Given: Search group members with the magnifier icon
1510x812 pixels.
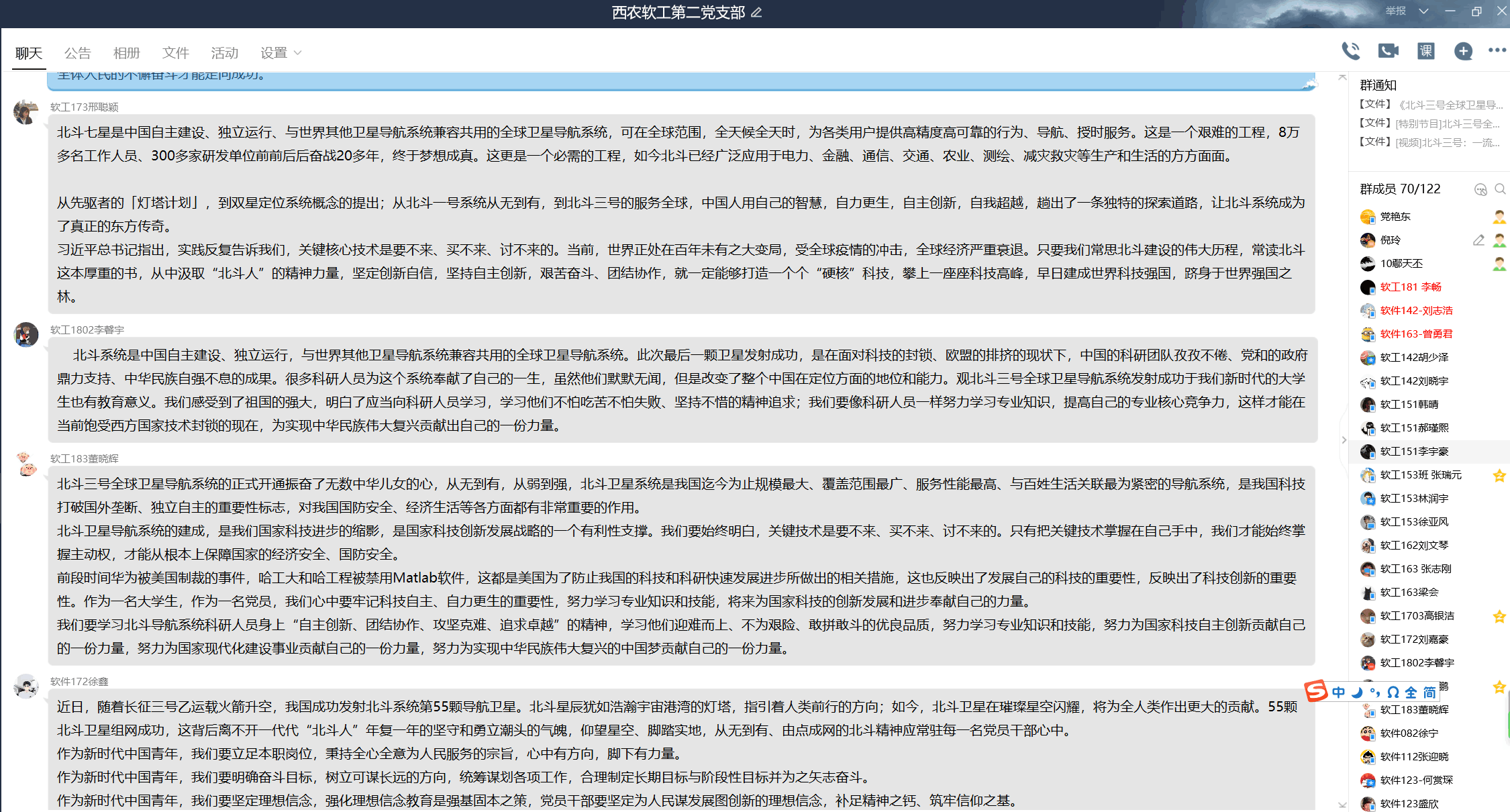Looking at the screenshot, I should click(1501, 189).
